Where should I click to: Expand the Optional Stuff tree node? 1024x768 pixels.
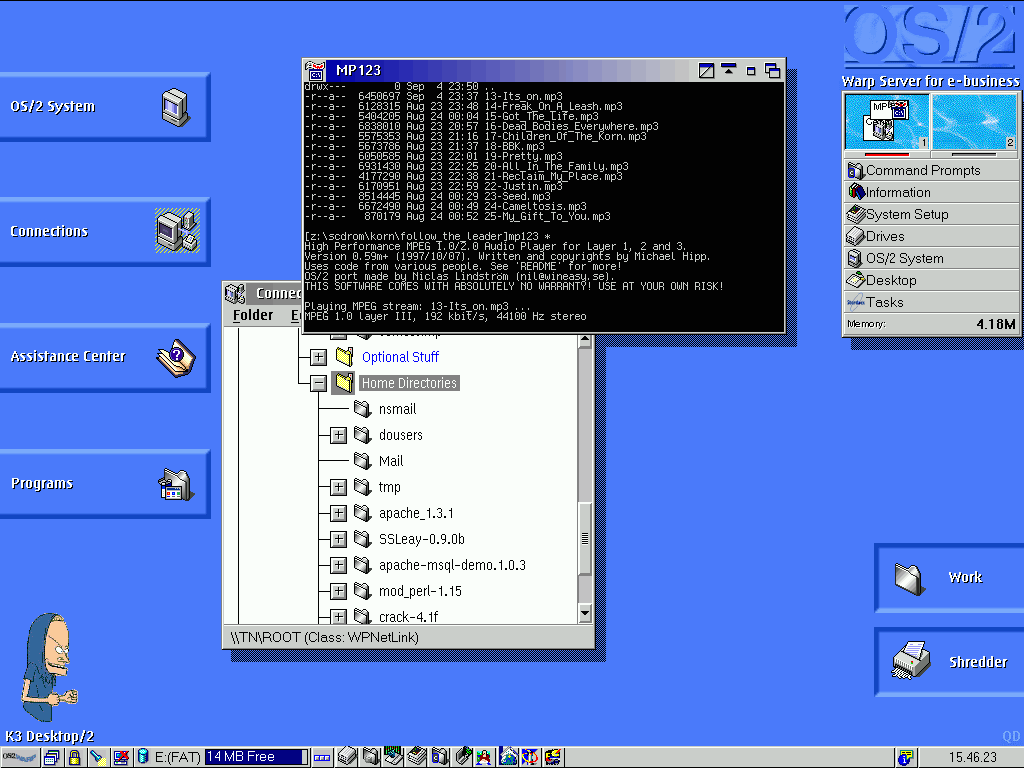pos(318,357)
